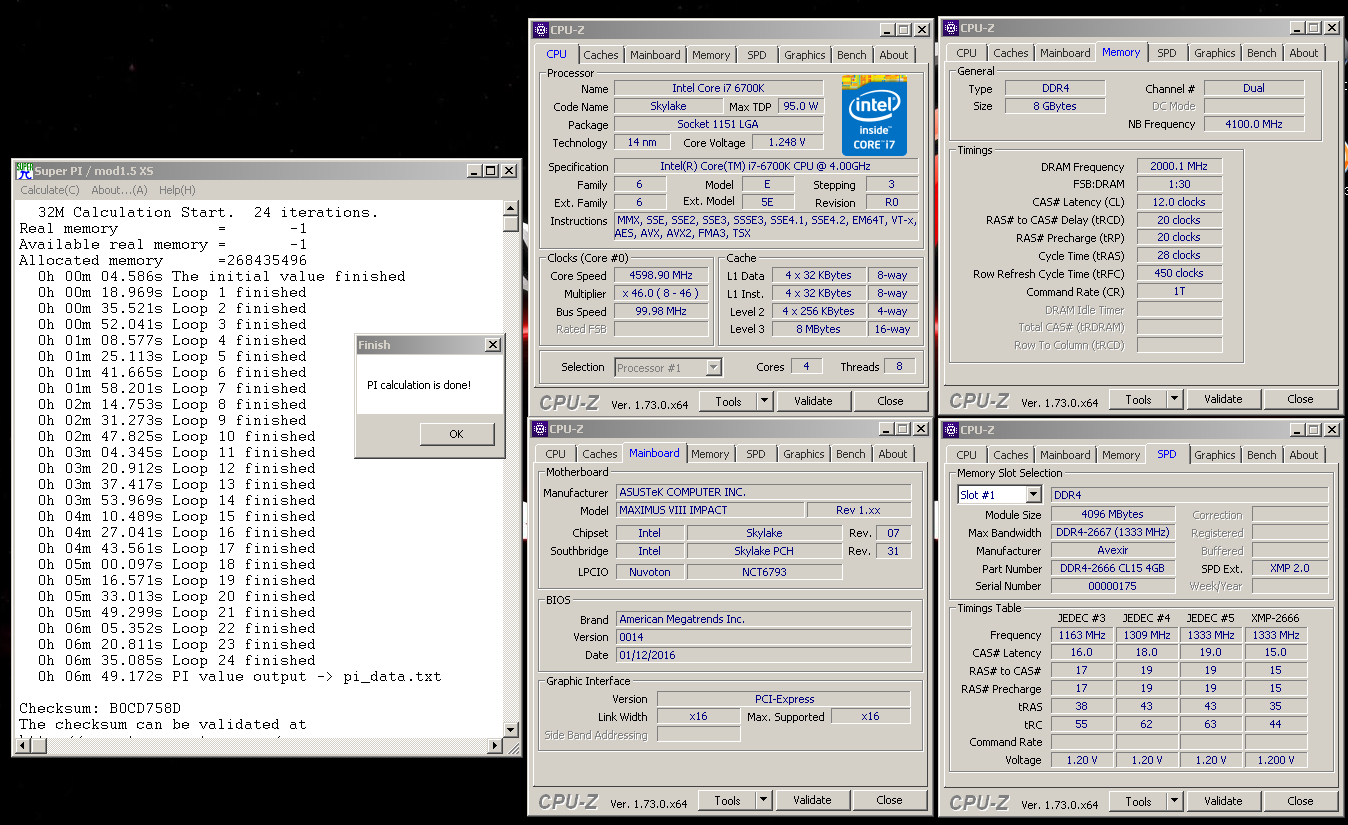Click mainboard model MAXIMUS VIII IMPACT

710,510
